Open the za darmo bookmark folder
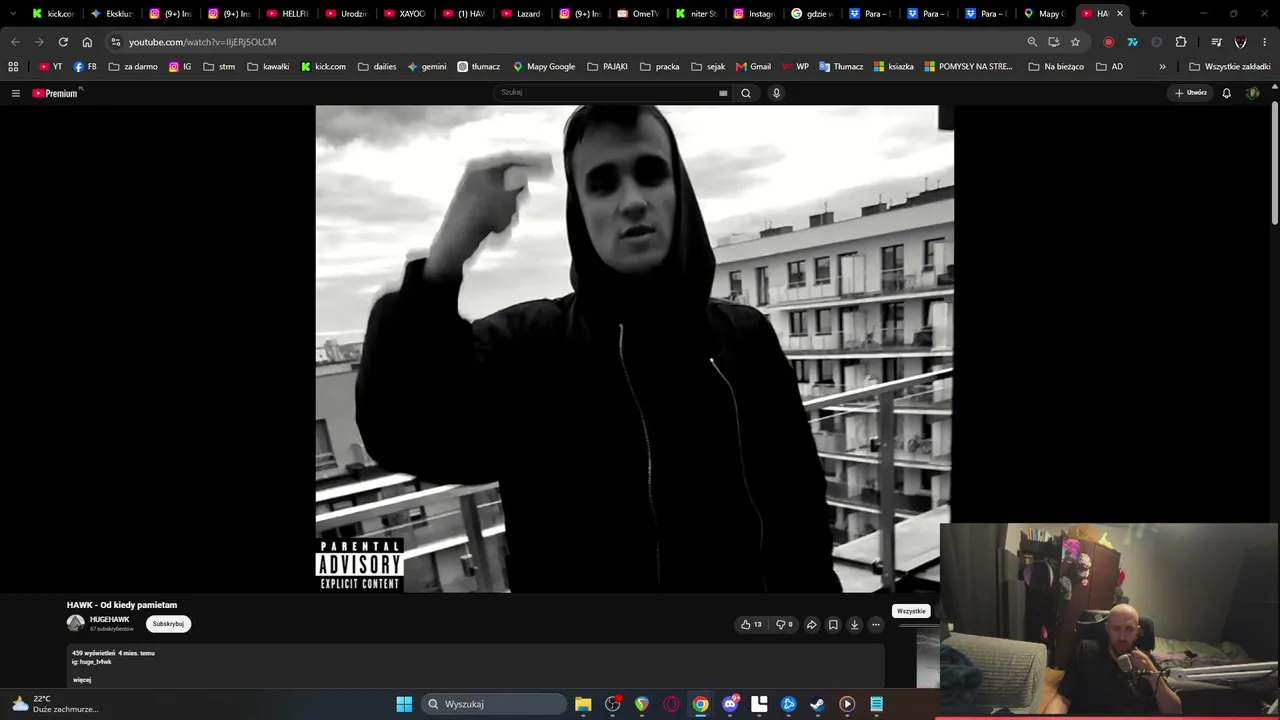Image resolution: width=1280 pixels, height=720 pixels. 133,67
